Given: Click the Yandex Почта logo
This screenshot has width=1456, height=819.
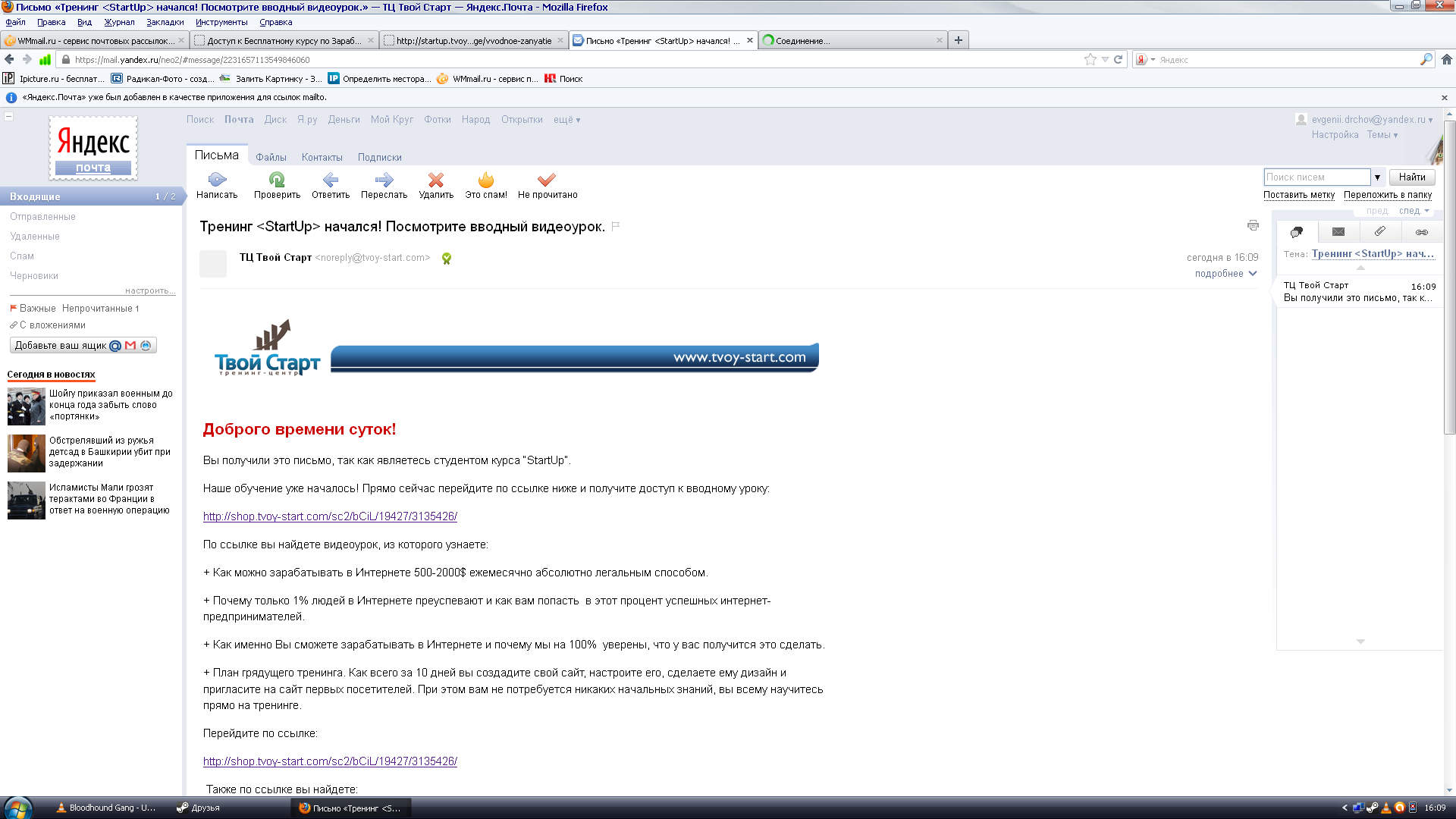Looking at the screenshot, I should (93, 148).
